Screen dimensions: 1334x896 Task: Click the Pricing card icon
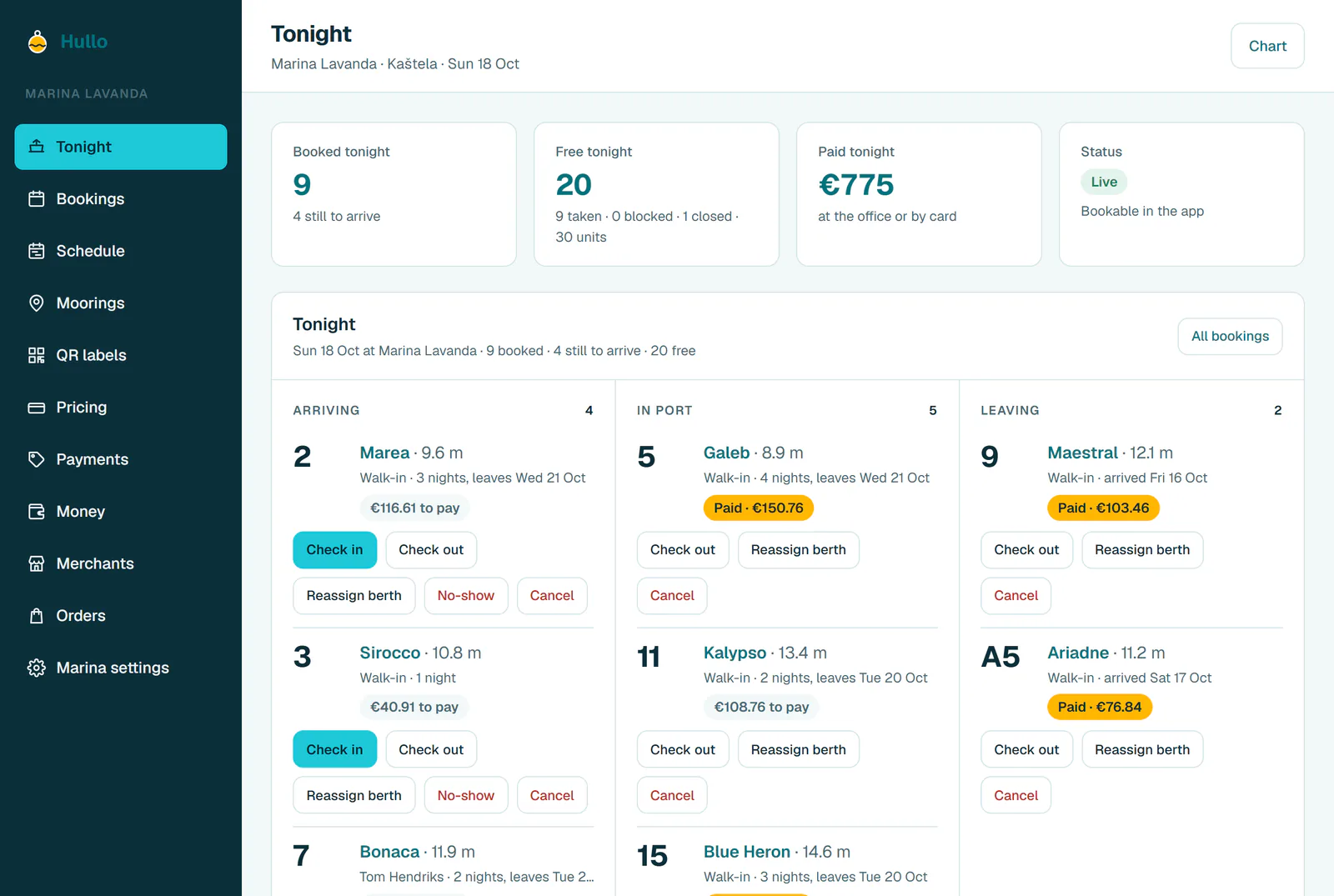[37, 408]
